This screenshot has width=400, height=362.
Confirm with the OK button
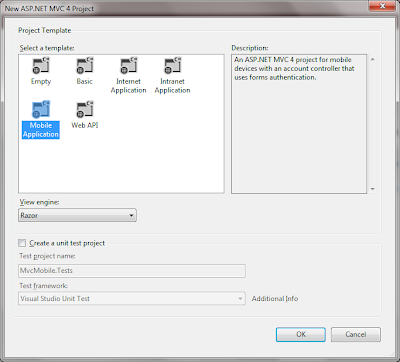[301, 334]
